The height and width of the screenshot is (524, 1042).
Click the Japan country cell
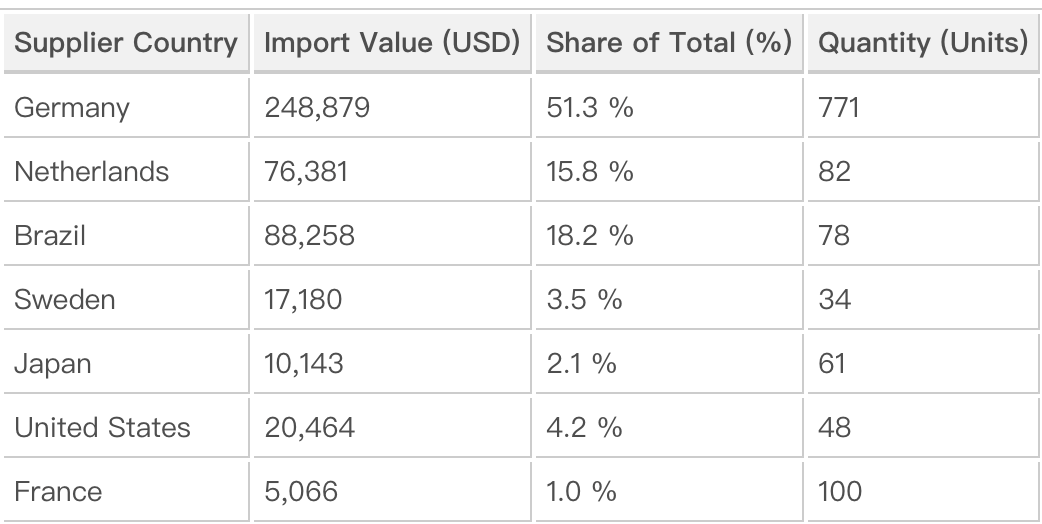[52, 363]
